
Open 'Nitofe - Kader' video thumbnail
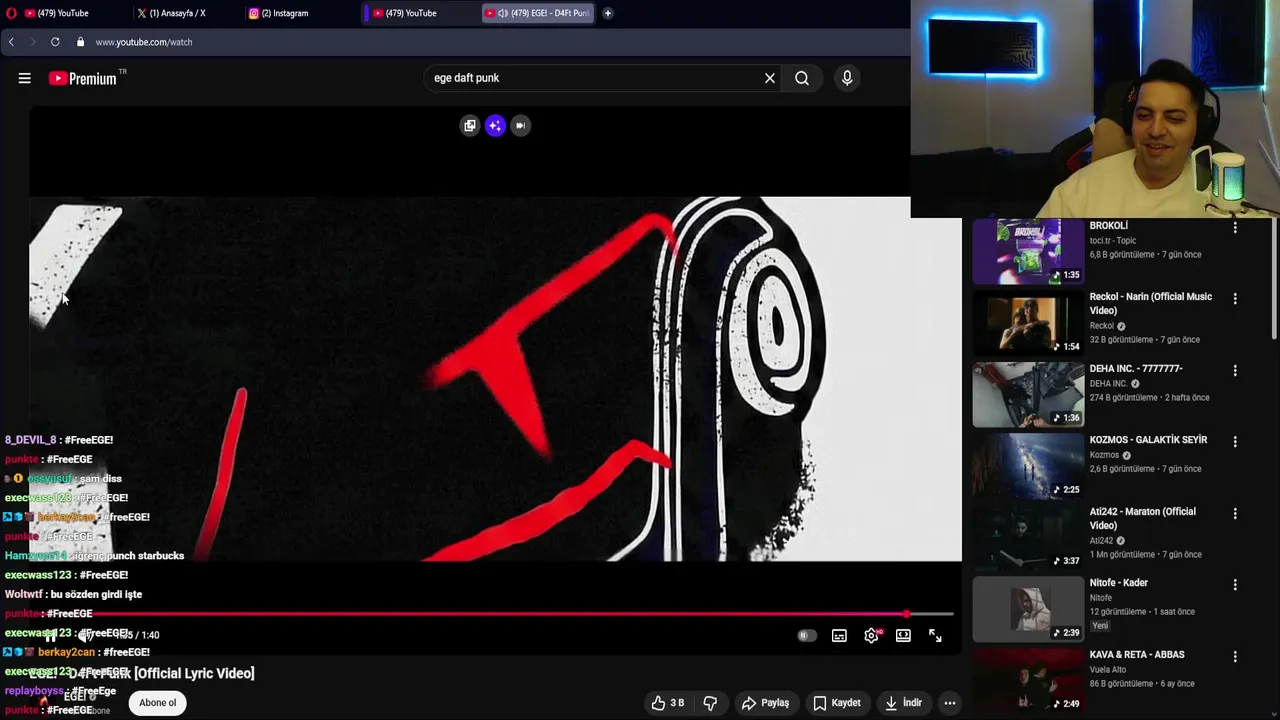pyautogui.click(x=1028, y=609)
